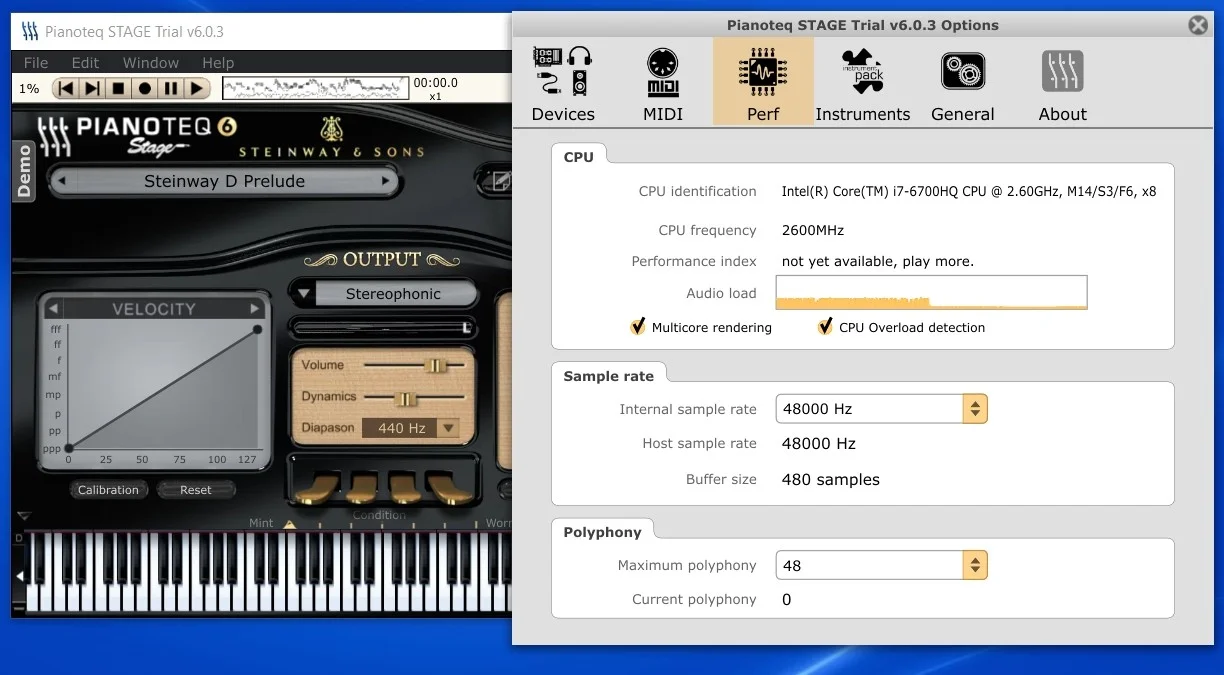Expand the Internal sample rate dropdown
The image size is (1224, 675).
point(975,409)
